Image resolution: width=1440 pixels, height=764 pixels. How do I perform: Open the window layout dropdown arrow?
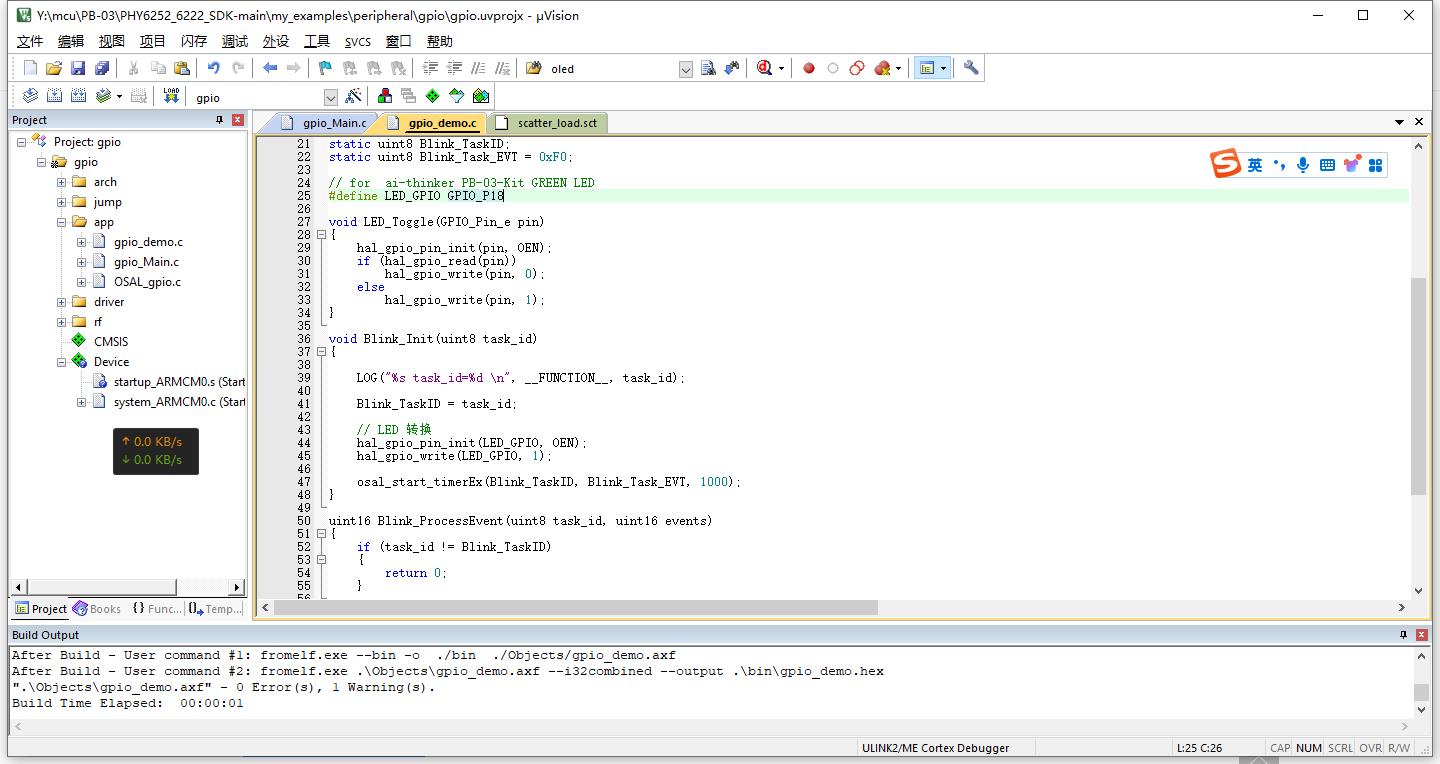point(944,68)
